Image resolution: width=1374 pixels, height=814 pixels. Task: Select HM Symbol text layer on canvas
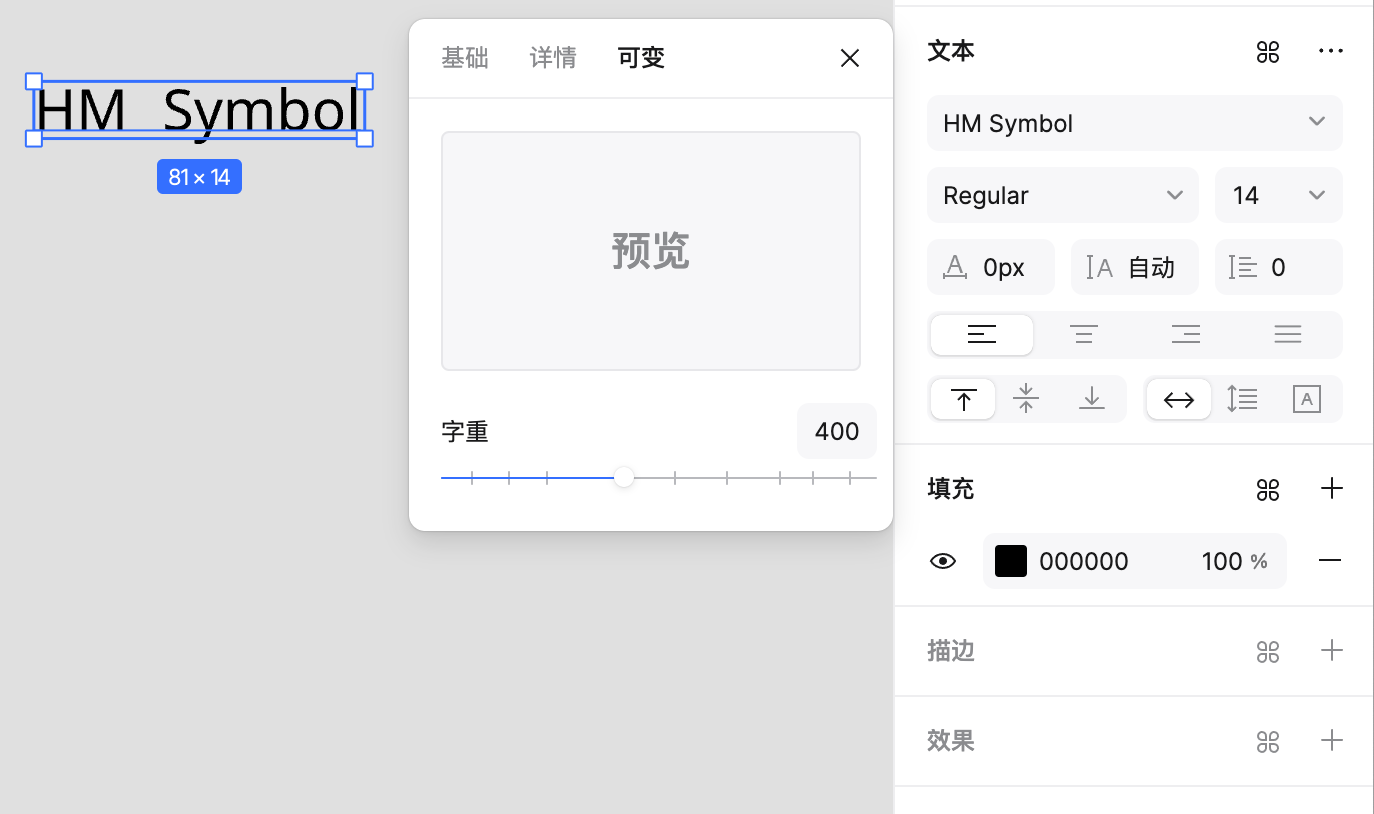tap(199, 110)
